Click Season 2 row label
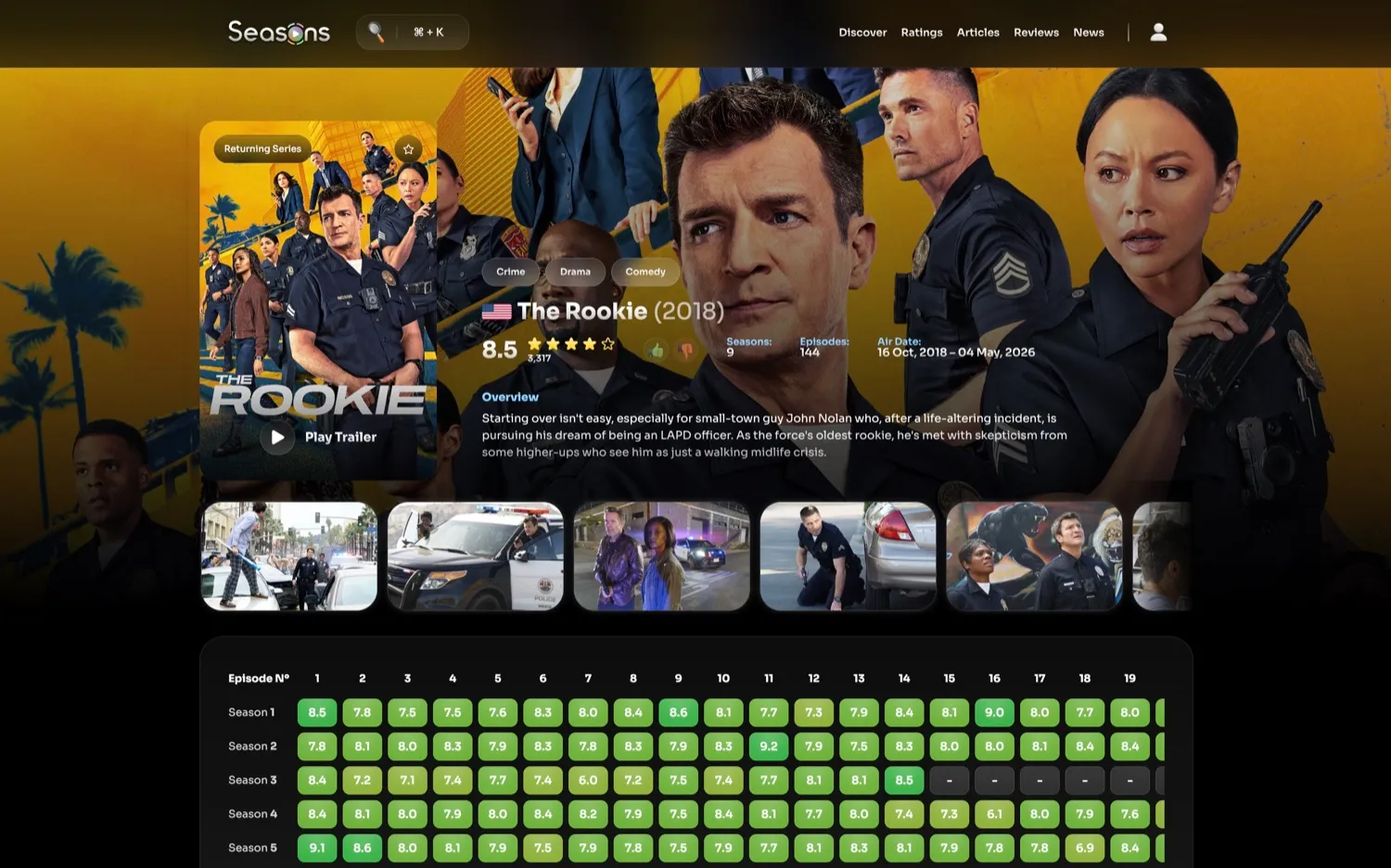The image size is (1391, 868). click(252, 747)
